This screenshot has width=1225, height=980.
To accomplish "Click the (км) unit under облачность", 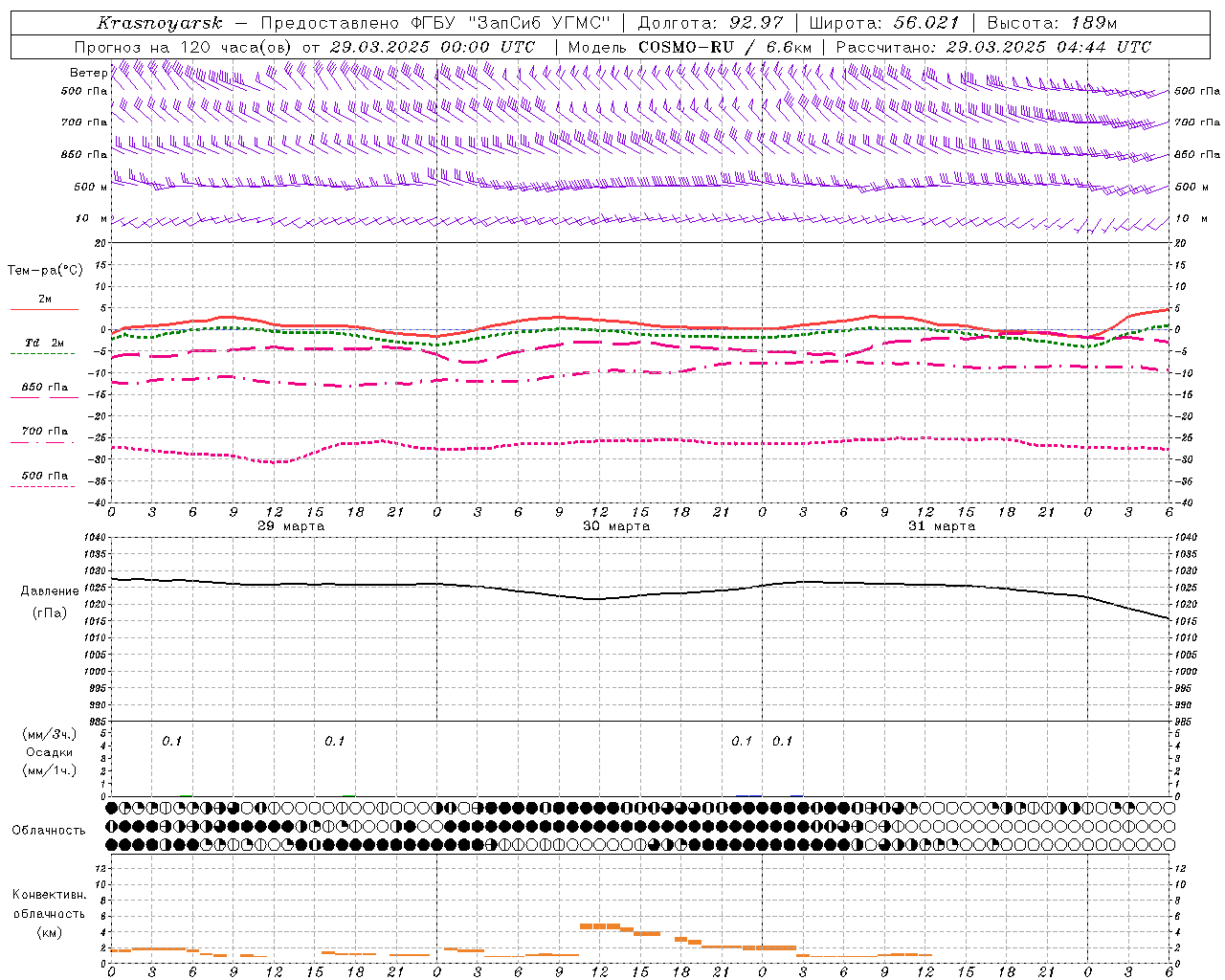I will (49, 932).
